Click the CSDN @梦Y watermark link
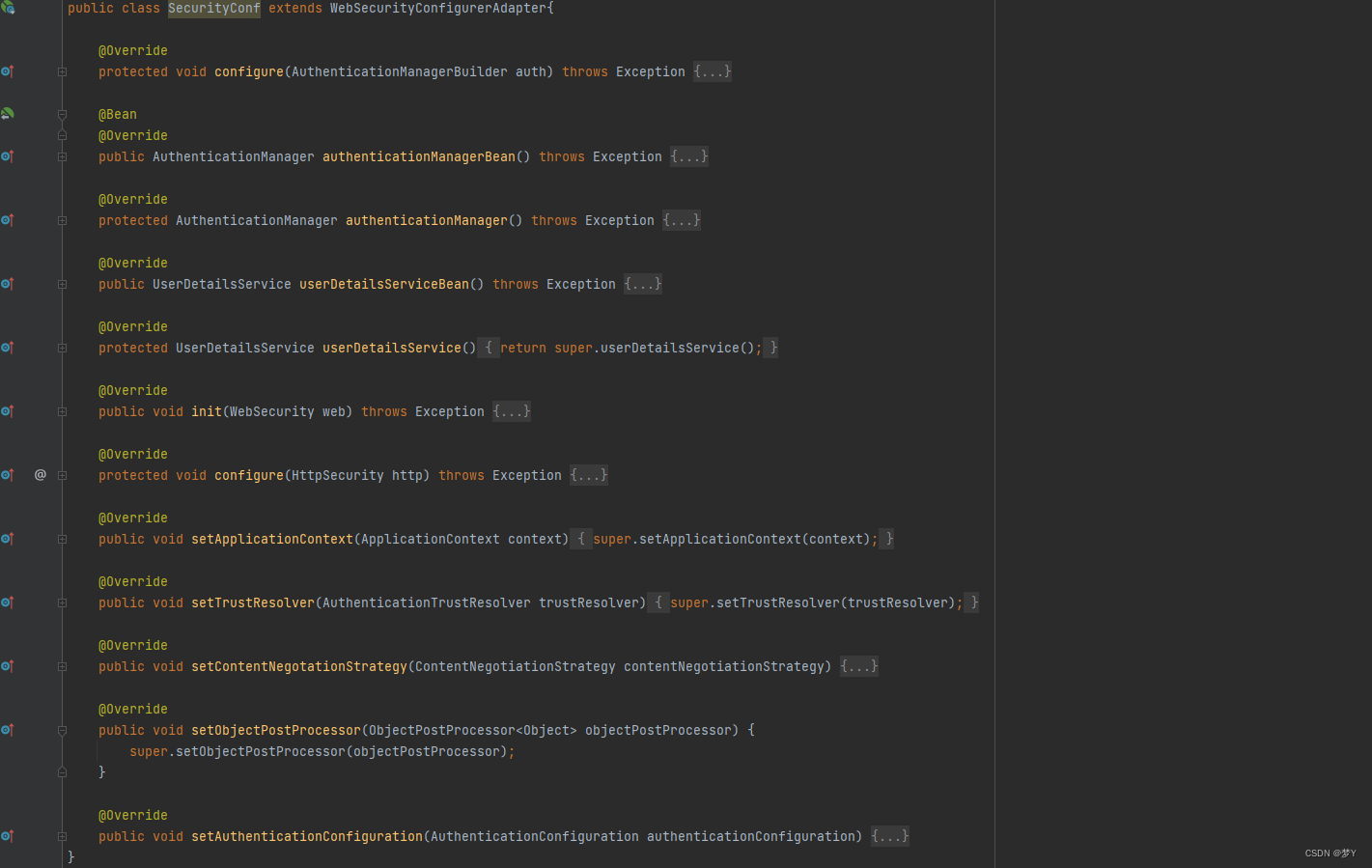 coord(1330,853)
